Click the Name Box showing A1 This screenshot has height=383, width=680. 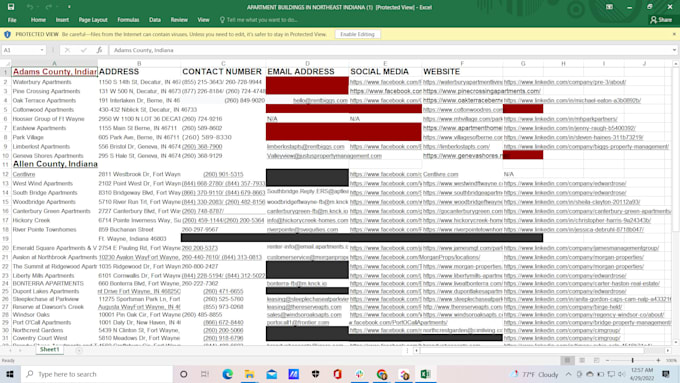20,50
